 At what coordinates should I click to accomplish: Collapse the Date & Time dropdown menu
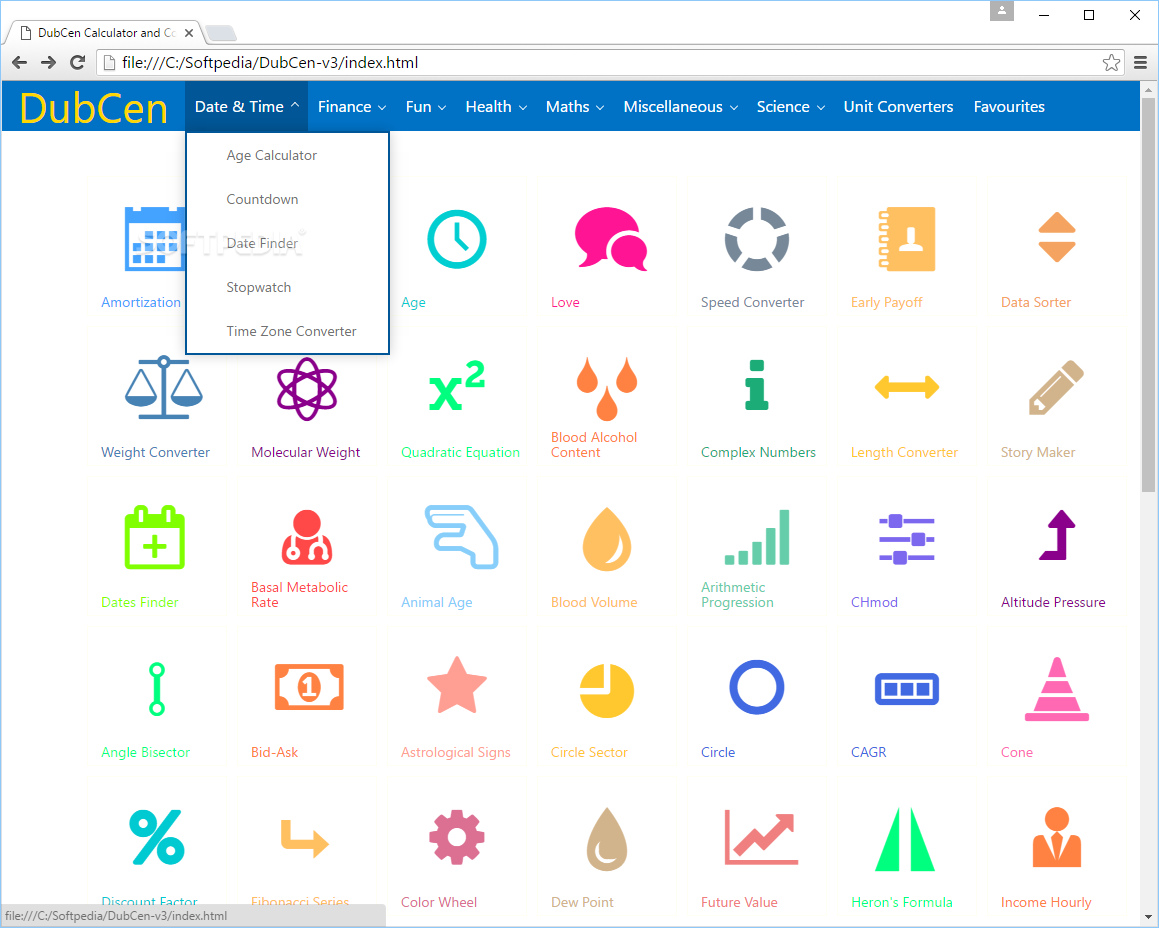pyautogui.click(x=247, y=106)
